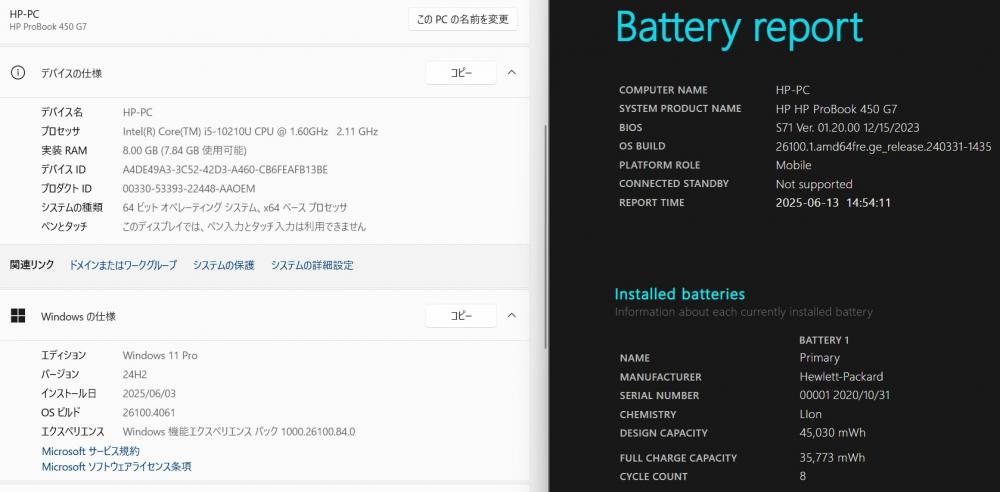Select system type 64 ビット オペレーティング システム text

(235, 207)
